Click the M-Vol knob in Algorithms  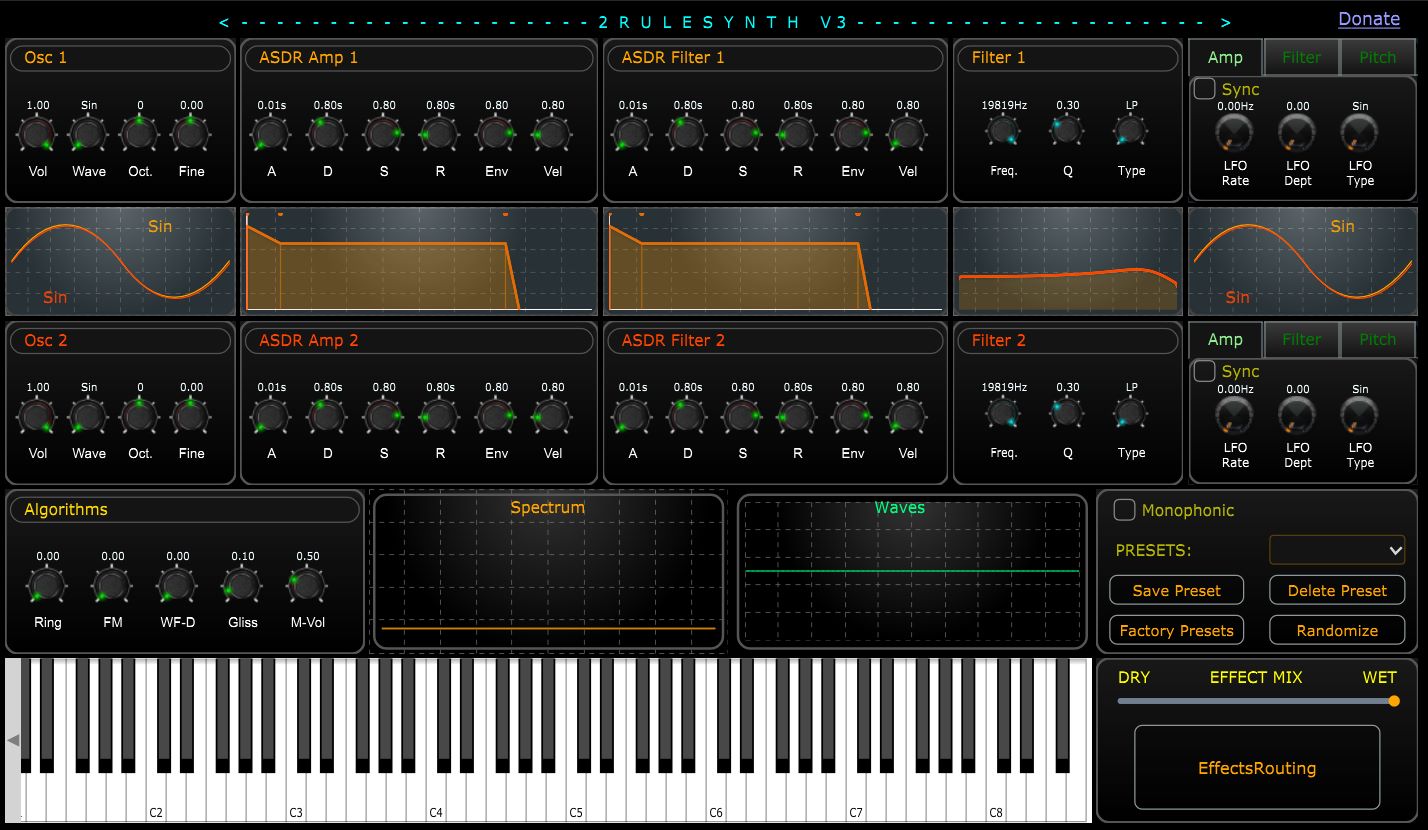click(x=307, y=584)
